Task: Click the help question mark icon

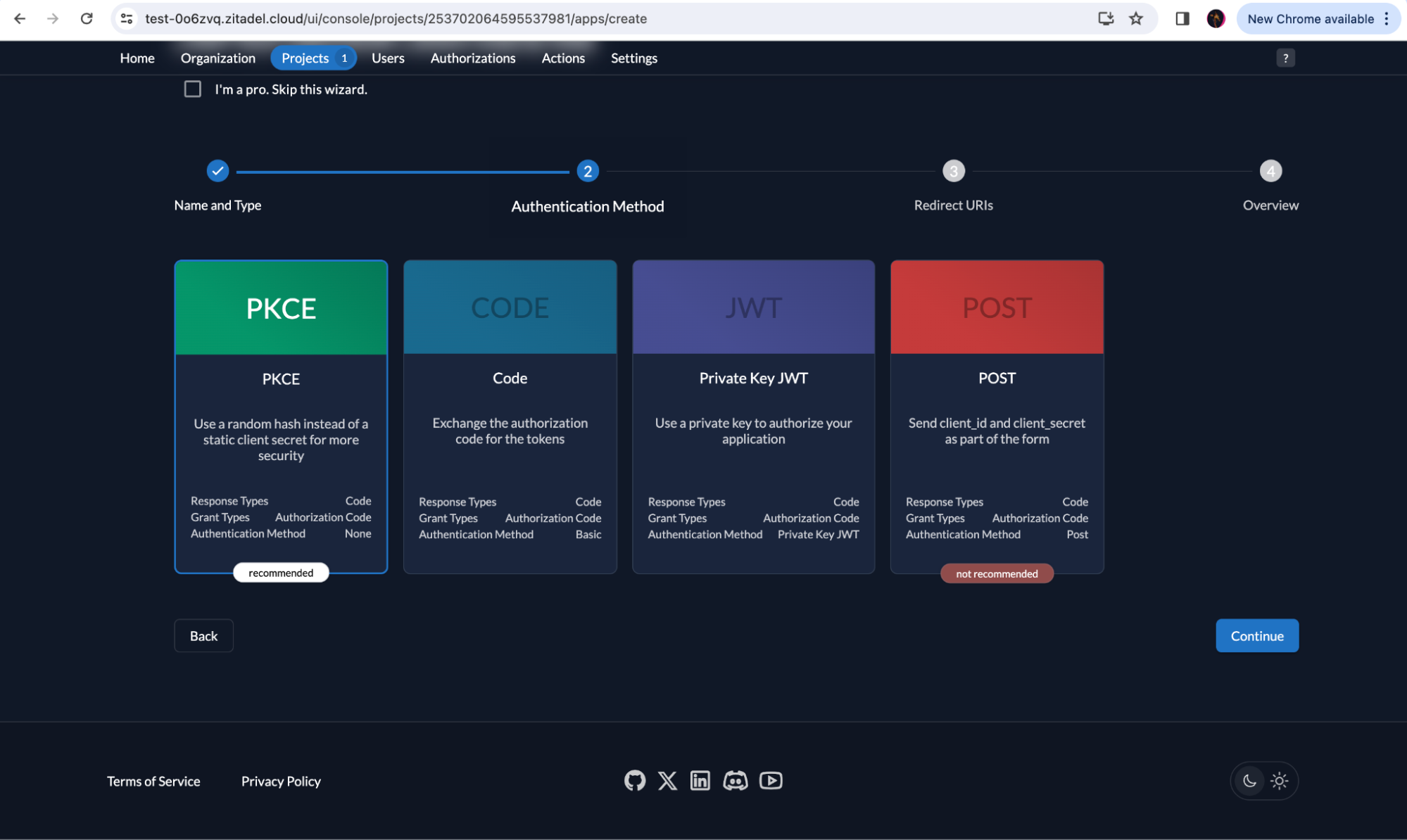Action: pyautogui.click(x=1285, y=58)
